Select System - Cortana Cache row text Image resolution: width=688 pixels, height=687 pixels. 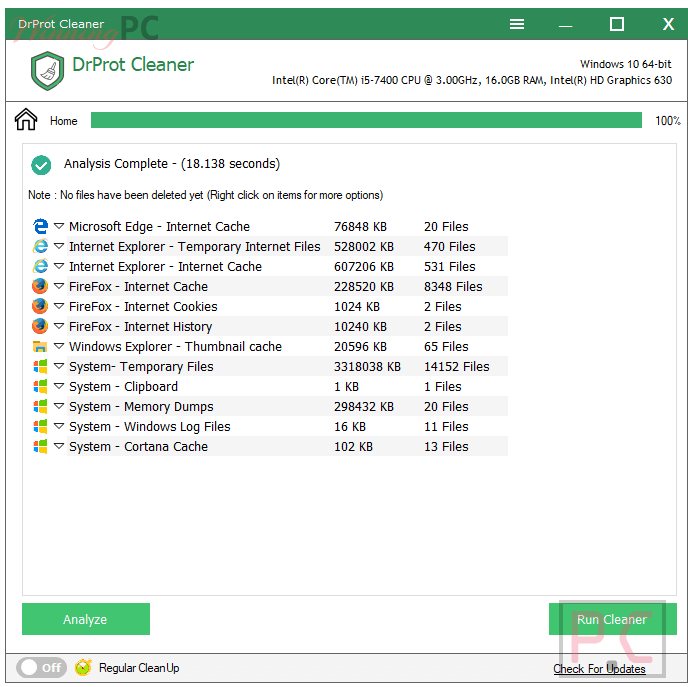point(138,447)
